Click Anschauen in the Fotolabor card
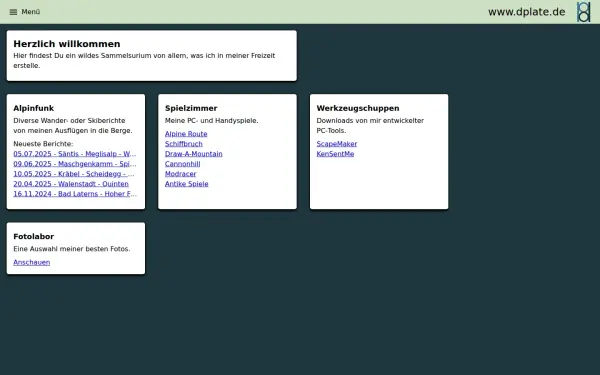 coord(32,262)
